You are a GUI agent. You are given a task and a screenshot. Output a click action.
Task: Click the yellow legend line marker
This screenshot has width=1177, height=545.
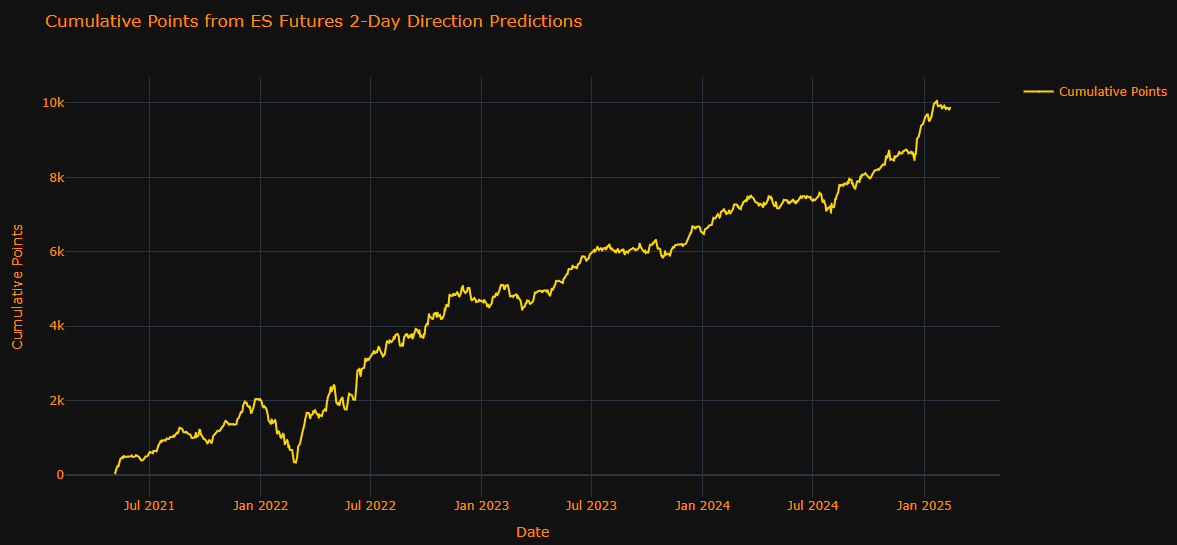(1038, 92)
